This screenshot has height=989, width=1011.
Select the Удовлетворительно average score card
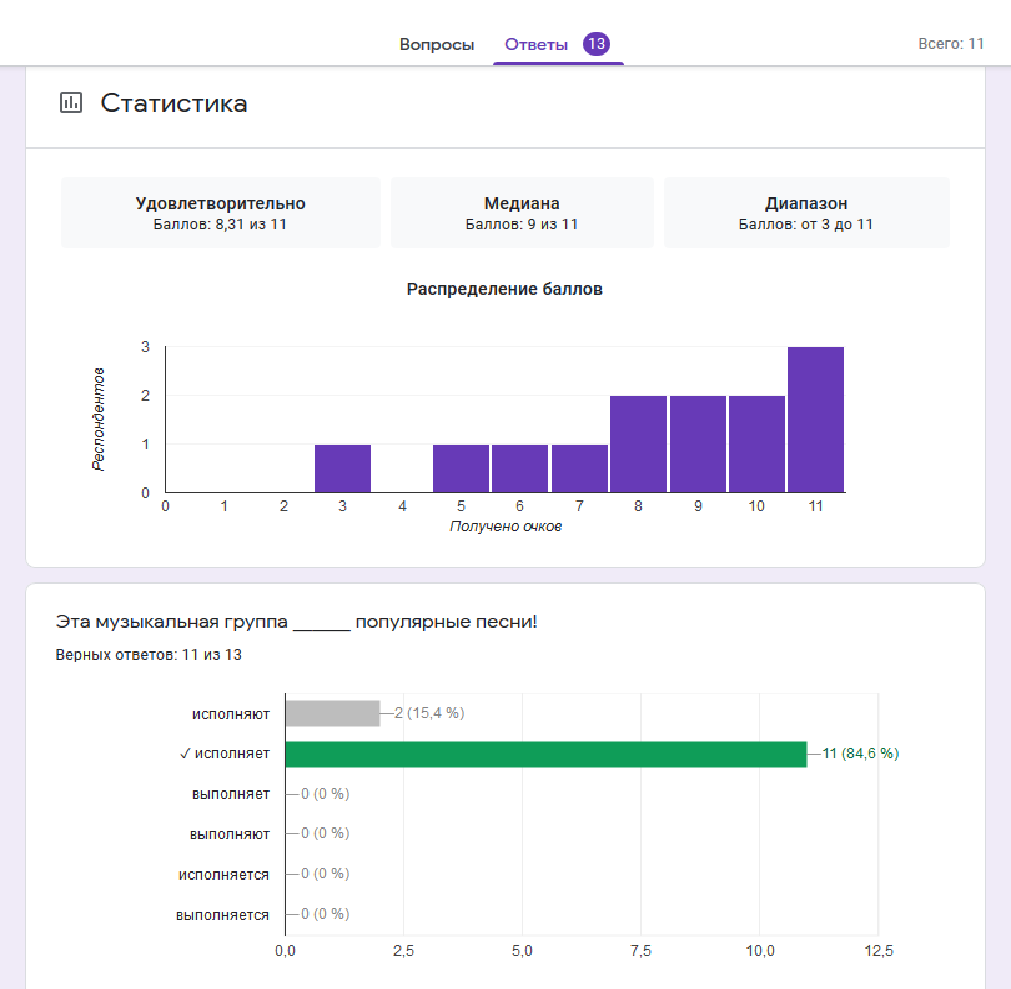tap(220, 212)
